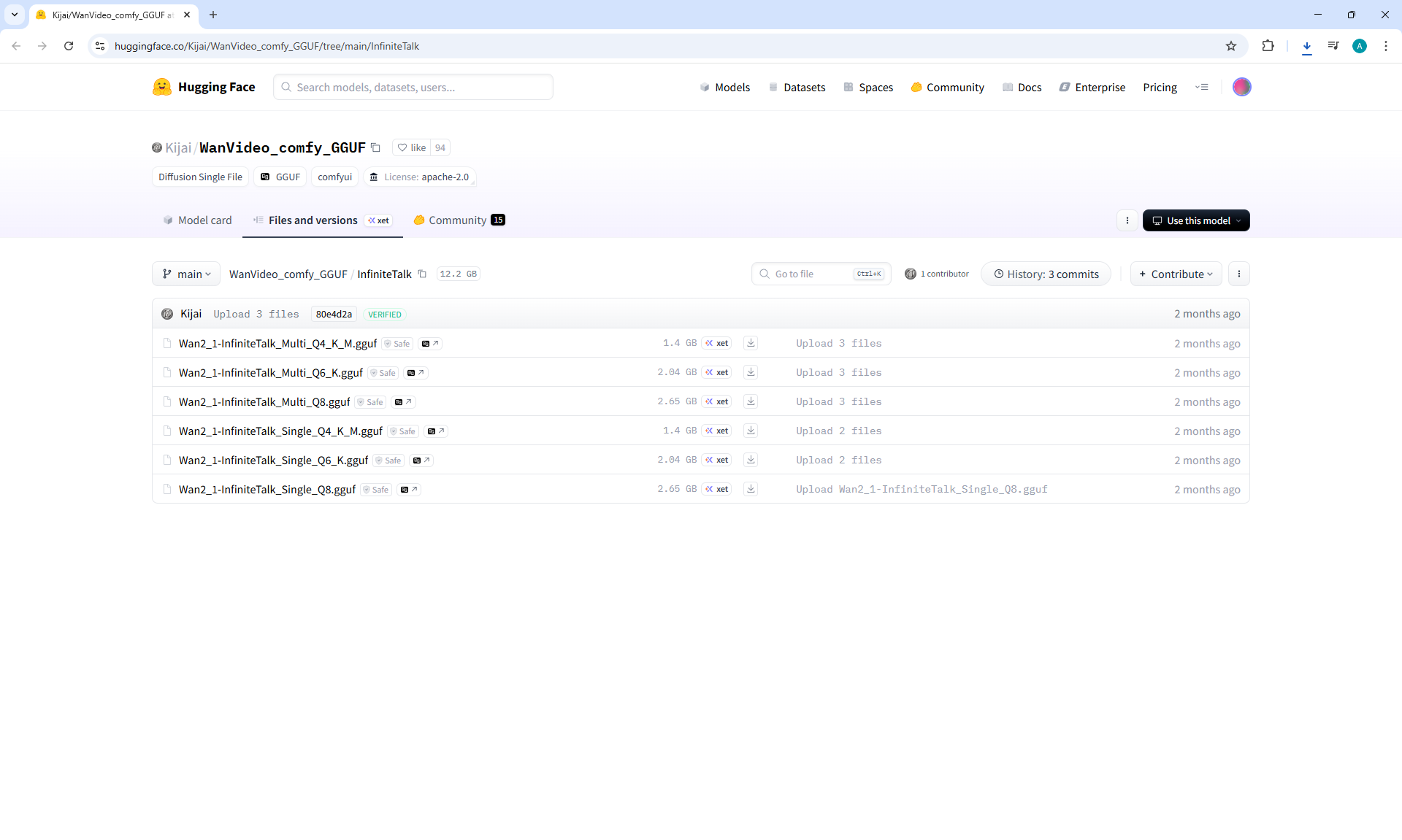
Task: Like the WanVideo_comfy_GGUF model
Action: [412, 147]
